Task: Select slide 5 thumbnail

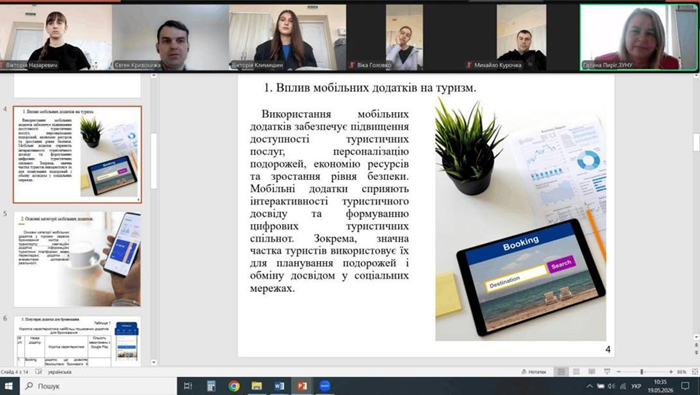Action: pyautogui.click(x=77, y=259)
